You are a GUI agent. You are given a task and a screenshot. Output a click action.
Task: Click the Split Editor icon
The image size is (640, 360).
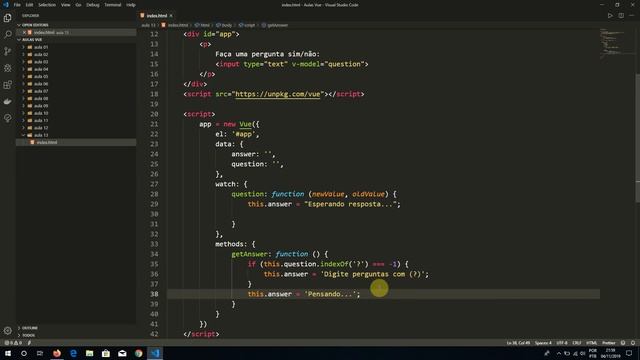pyautogui.click(x=621, y=16)
